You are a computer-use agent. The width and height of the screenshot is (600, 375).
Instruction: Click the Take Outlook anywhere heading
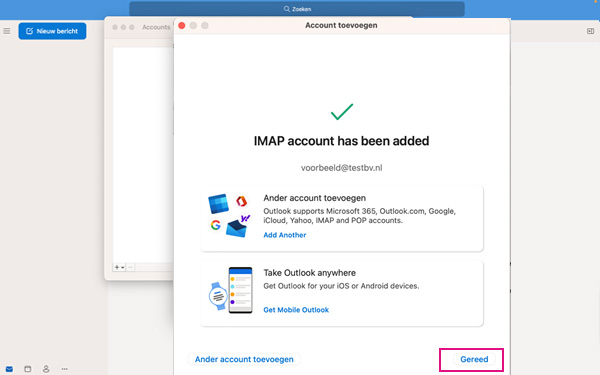(x=310, y=273)
